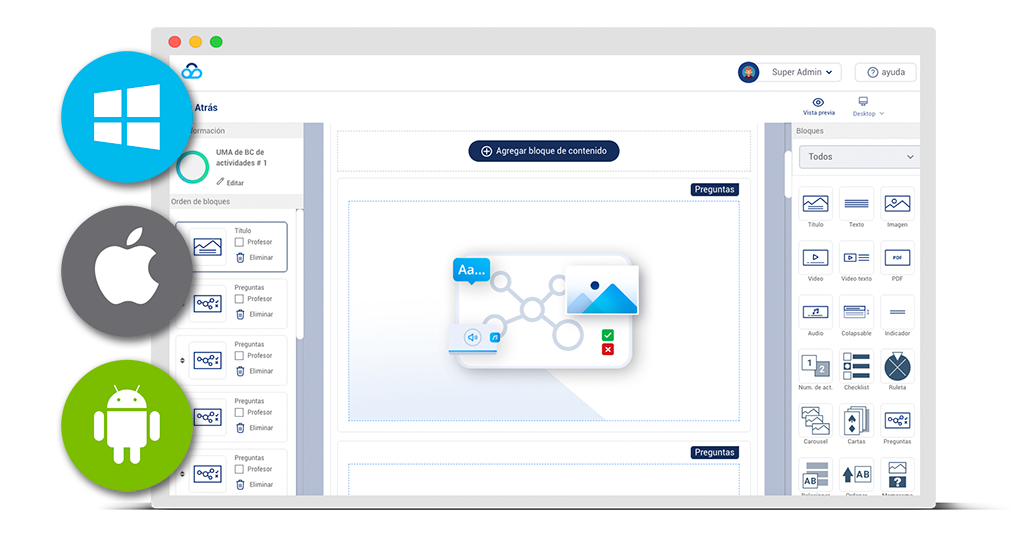Select the Título block icon in Bloques

click(x=815, y=204)
